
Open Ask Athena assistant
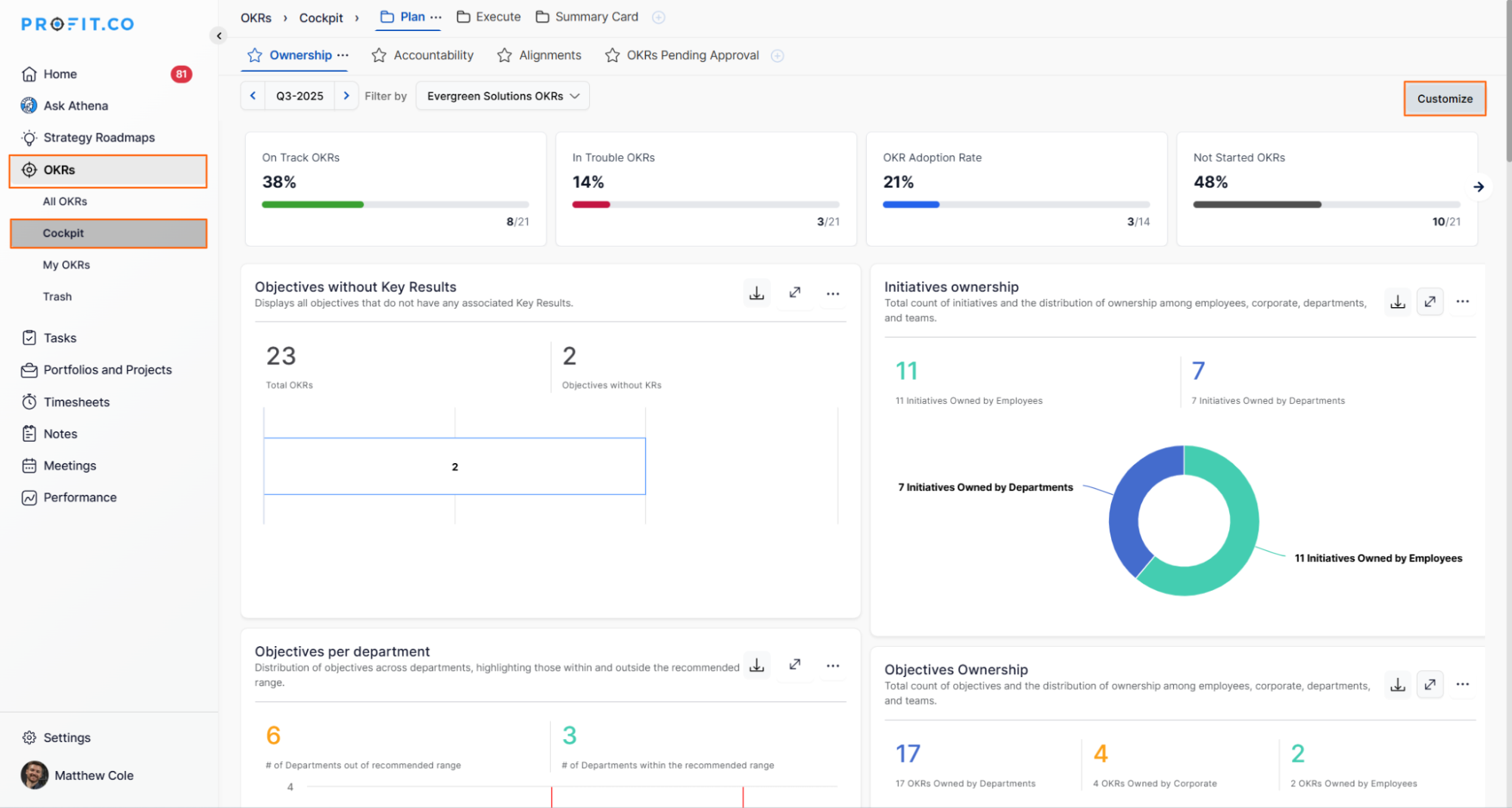(76, 106)
